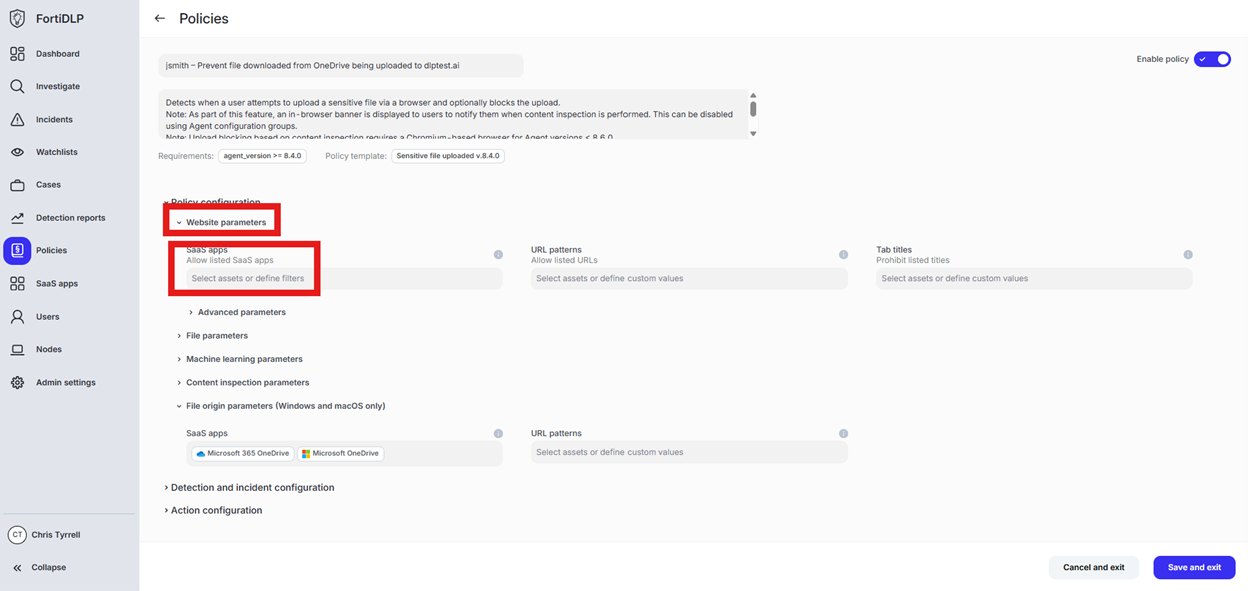
Task: Open Incidents warning triangle icon
Action: click(17, 120)
